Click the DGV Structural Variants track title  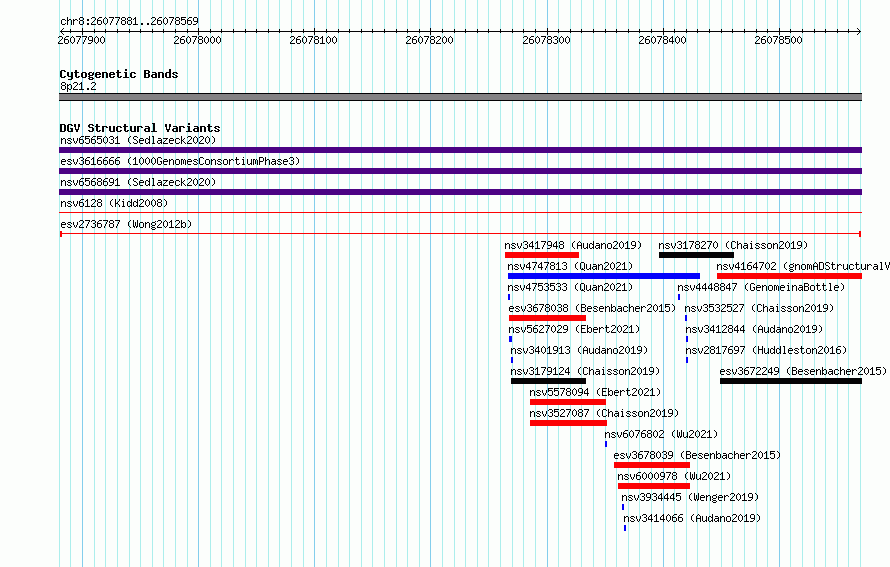[140, 128]
